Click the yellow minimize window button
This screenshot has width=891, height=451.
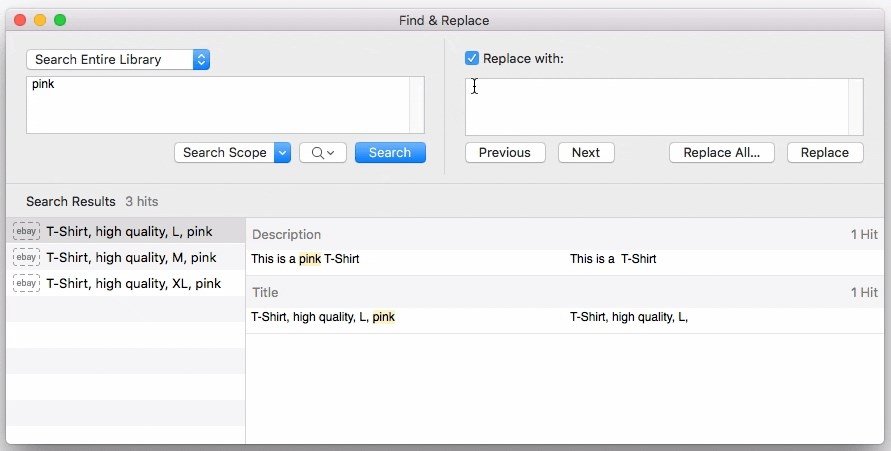coord(40,20)
